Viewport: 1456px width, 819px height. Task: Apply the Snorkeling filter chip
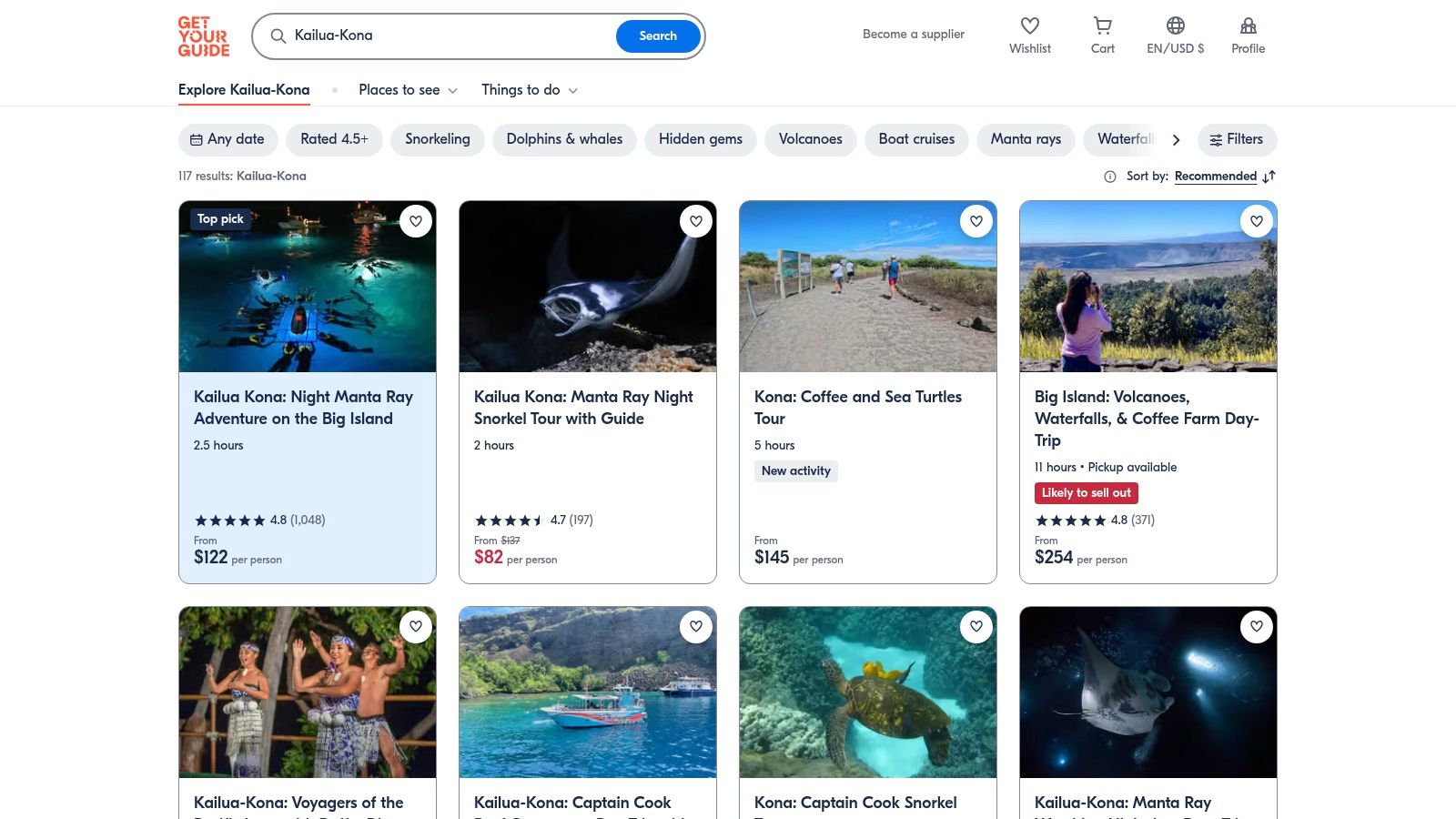click(437, 139)
